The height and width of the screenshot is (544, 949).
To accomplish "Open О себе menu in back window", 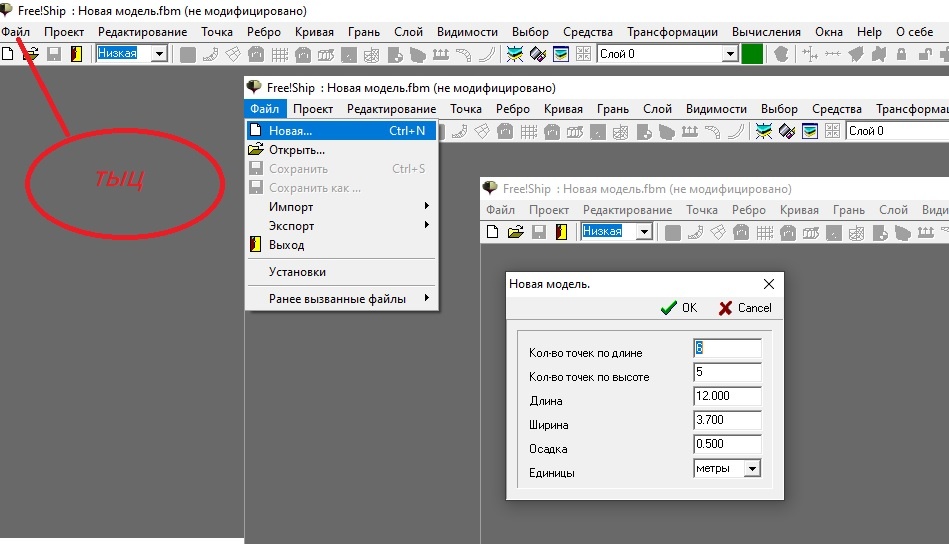I will tap(915, 32).
